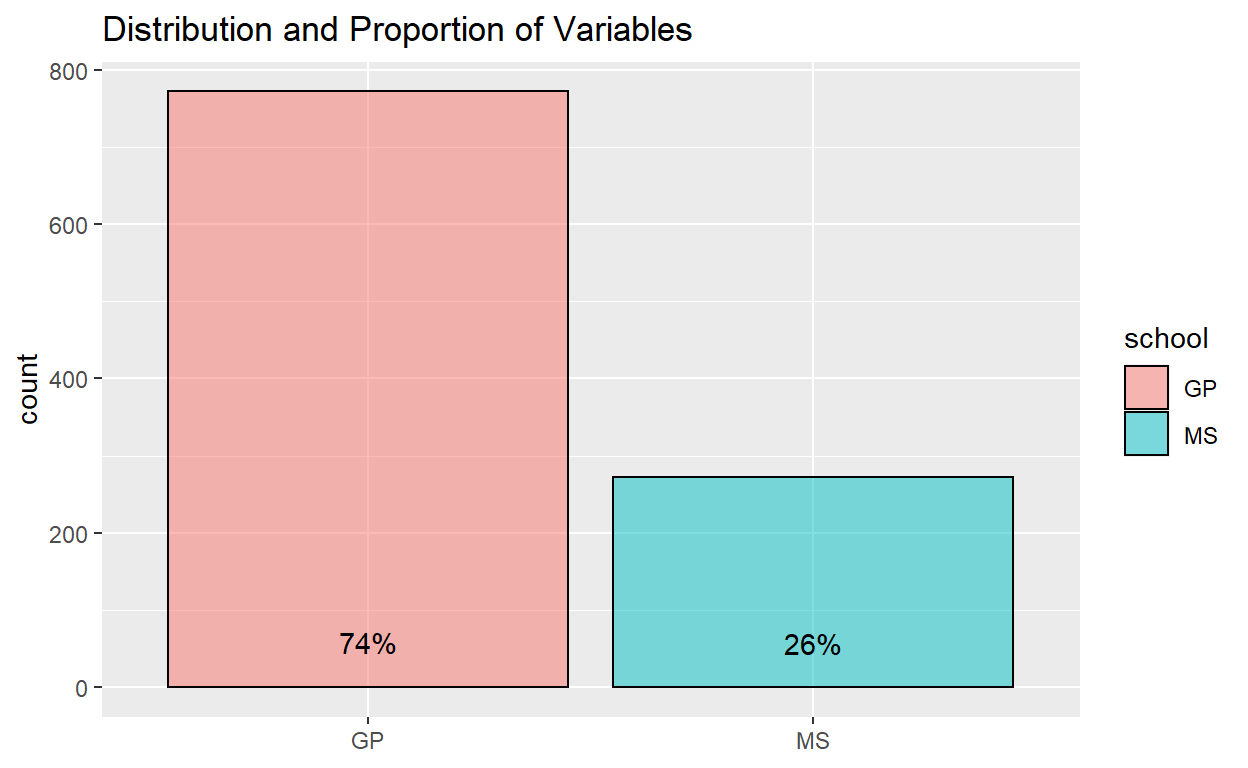Image resolution: width=1248 pixels, height=768 pixels.
Task: Click the MS text in the legend
Action: pyautogui.click(x=1200, y=435)
